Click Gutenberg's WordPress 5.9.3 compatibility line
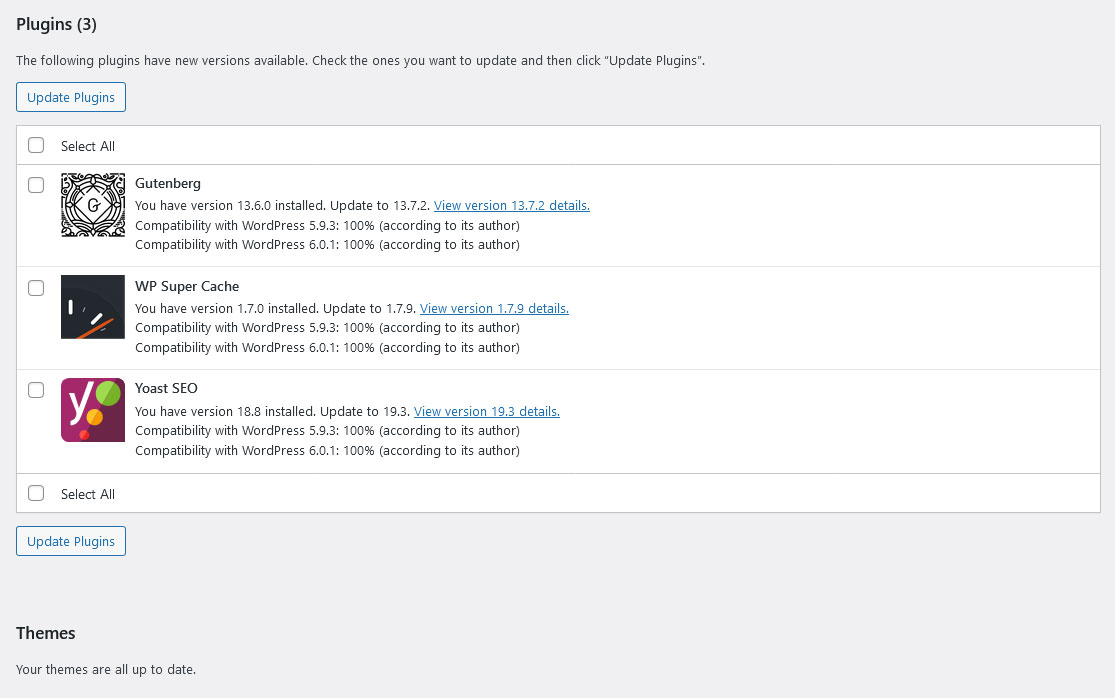This screenshot has height=698, width=1115. (x=327, y=225)
